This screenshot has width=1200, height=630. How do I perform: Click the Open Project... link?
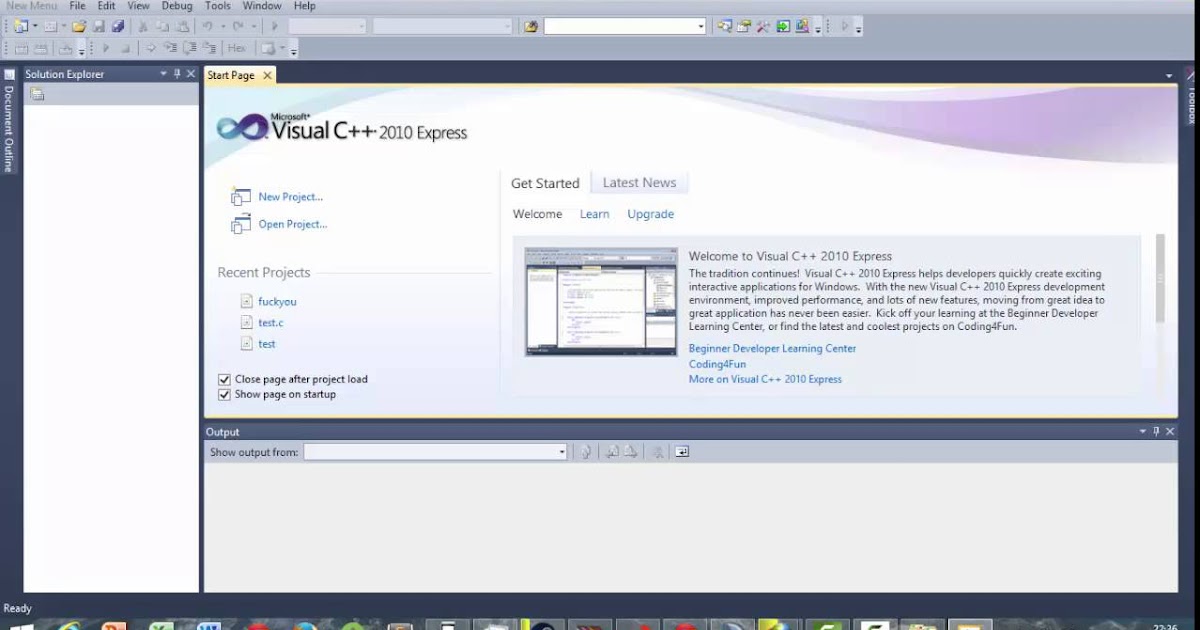point(293,224)
